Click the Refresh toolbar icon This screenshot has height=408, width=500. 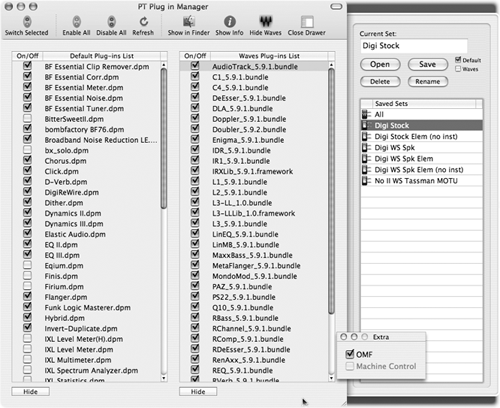coord(144,22)
